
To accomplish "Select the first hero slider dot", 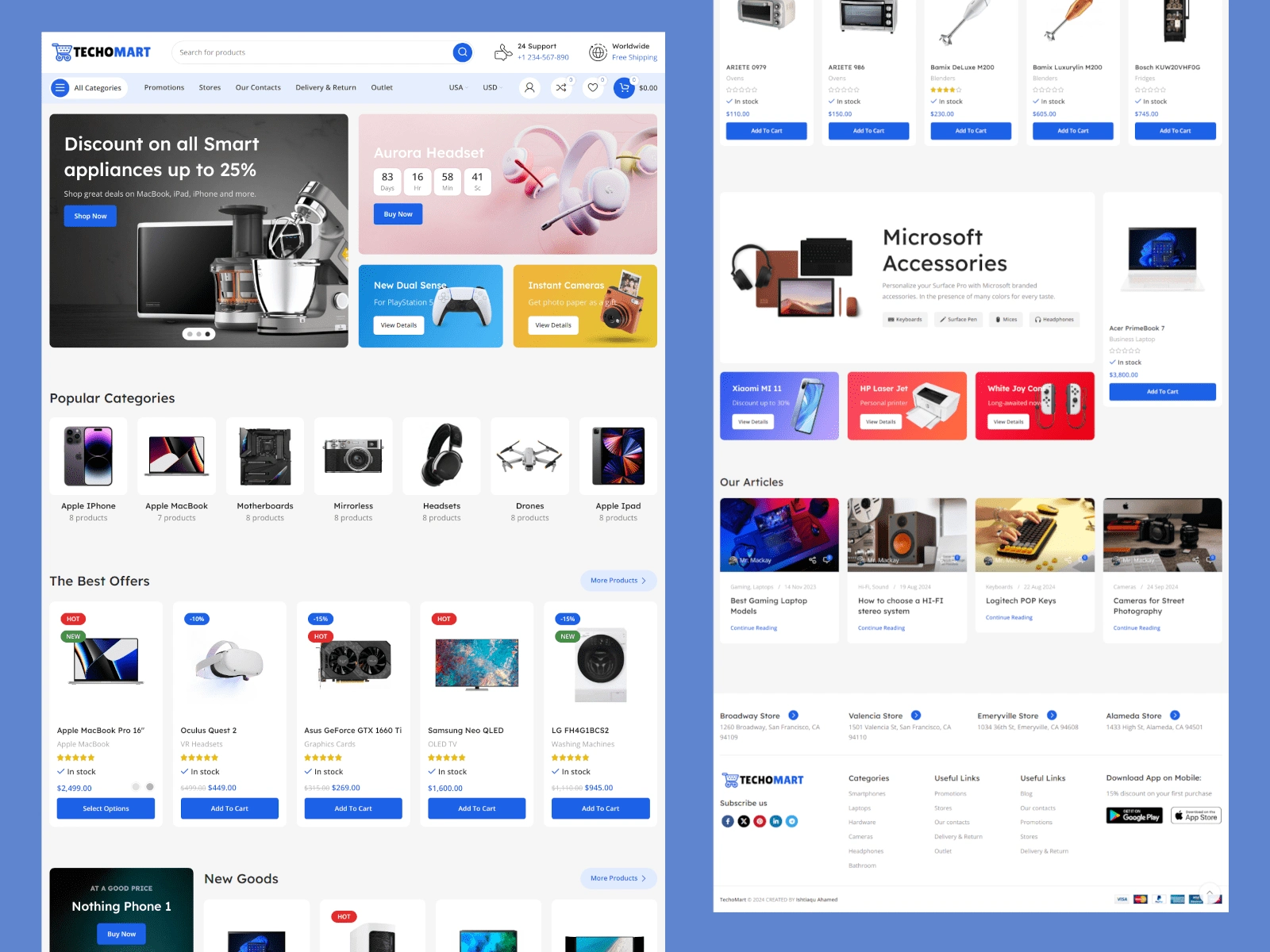I will point(189,334).
